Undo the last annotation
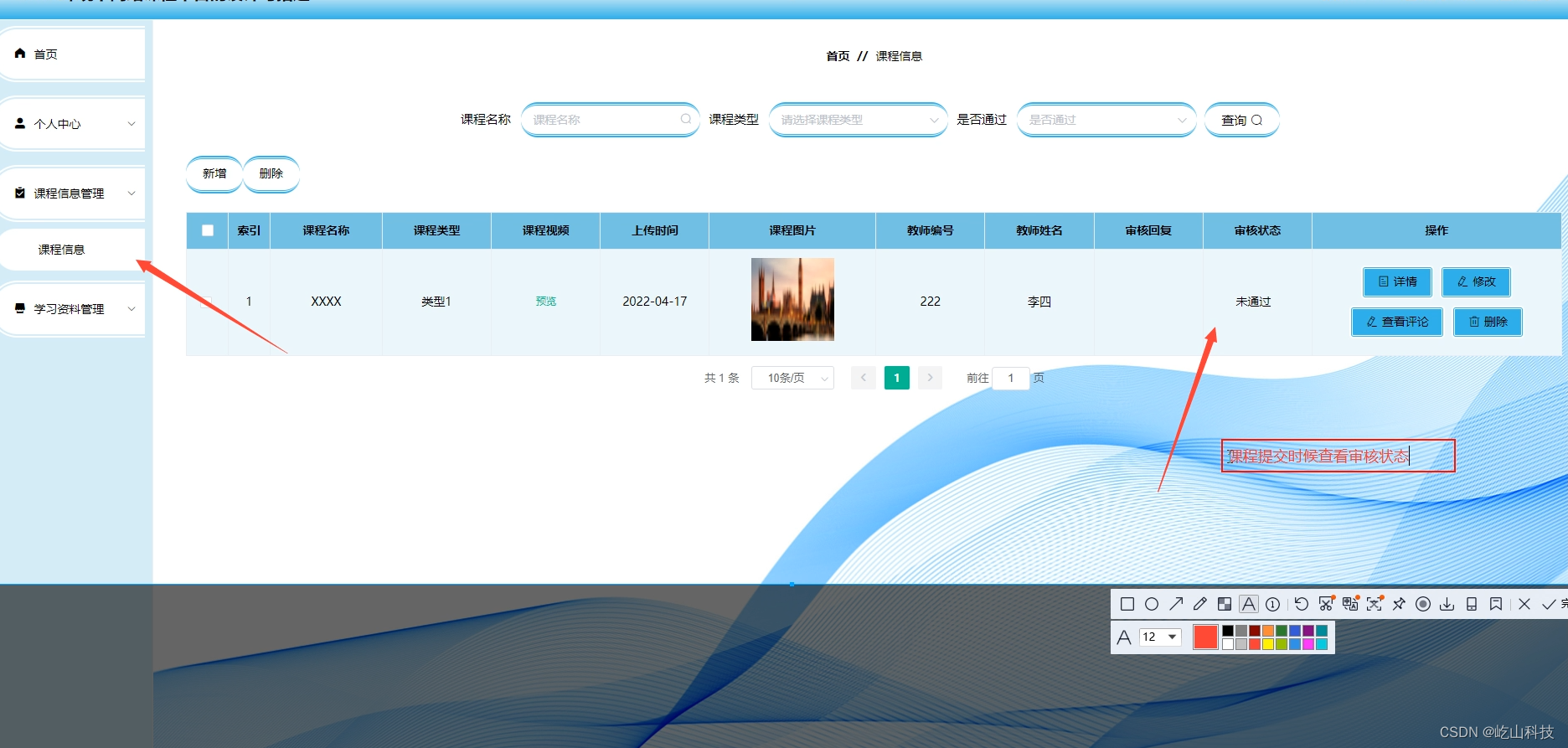Viewport: 1568px width, 748px height. click(1301, 604)
